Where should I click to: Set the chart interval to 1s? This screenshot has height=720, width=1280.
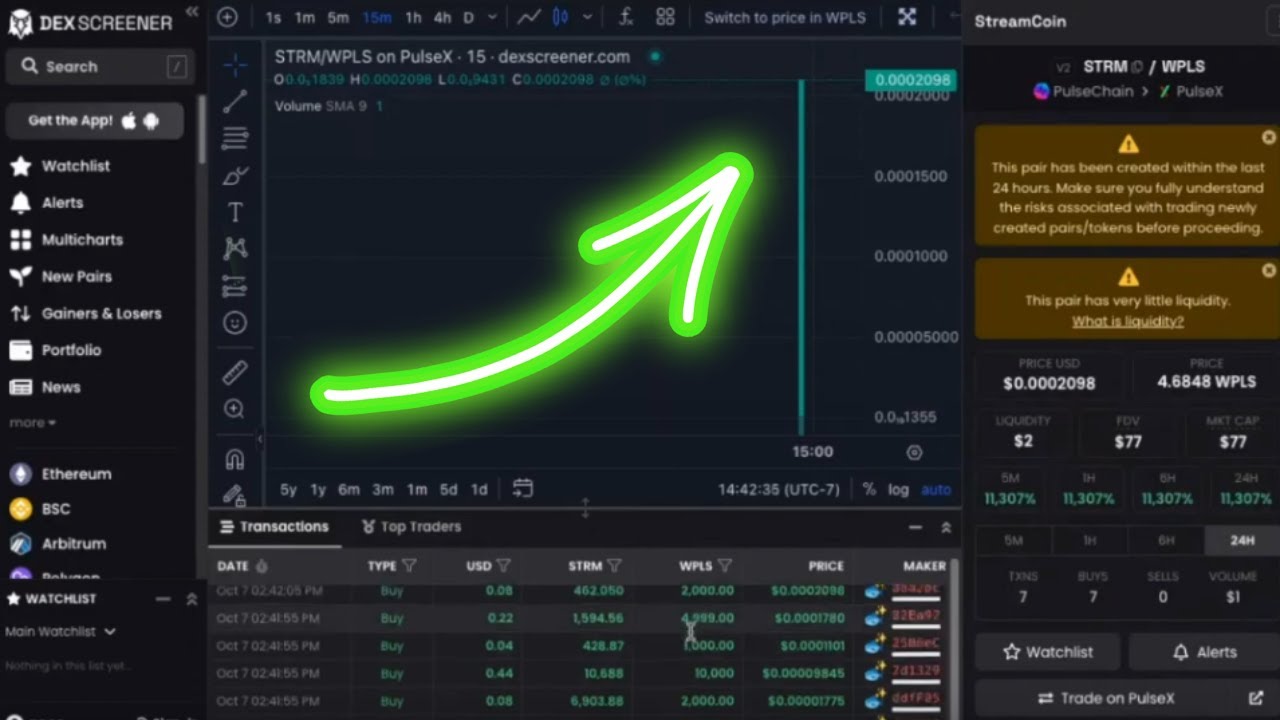point(273,17)
